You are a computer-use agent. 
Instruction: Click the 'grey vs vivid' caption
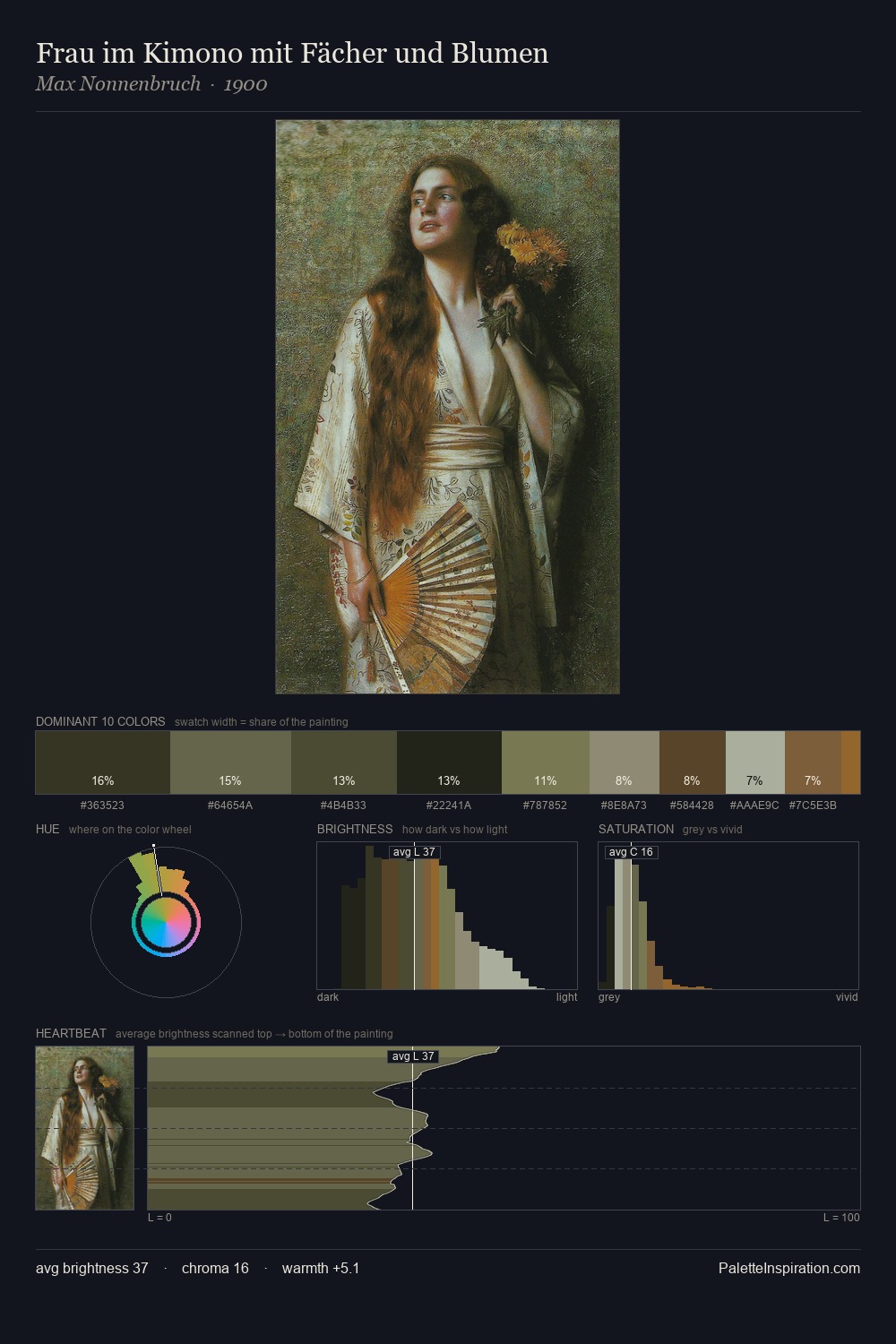click(x=712, y=830)
